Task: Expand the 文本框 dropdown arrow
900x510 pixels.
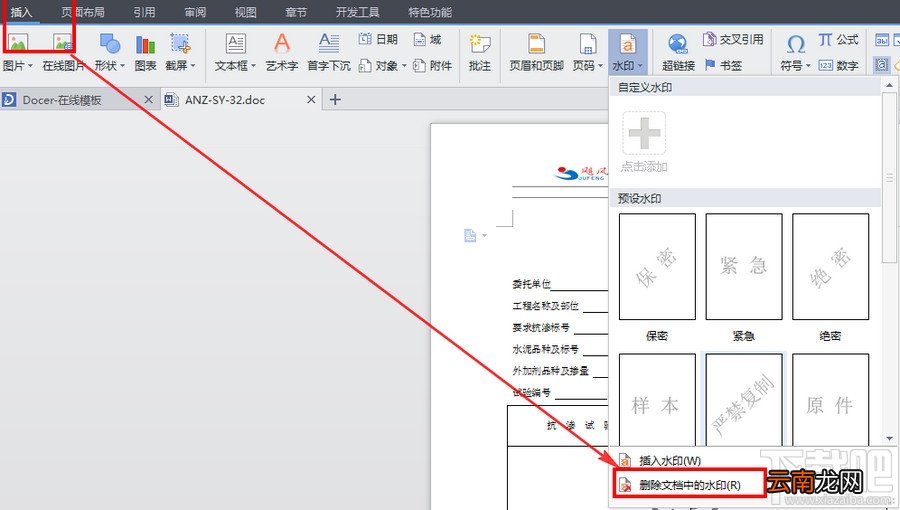Action: point(253,65)
